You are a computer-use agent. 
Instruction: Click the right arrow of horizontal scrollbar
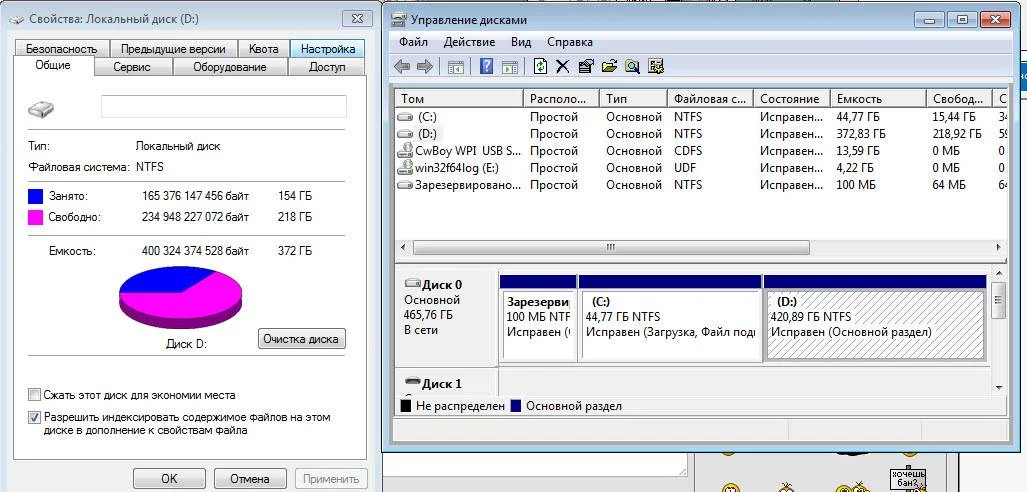point(998,248)
